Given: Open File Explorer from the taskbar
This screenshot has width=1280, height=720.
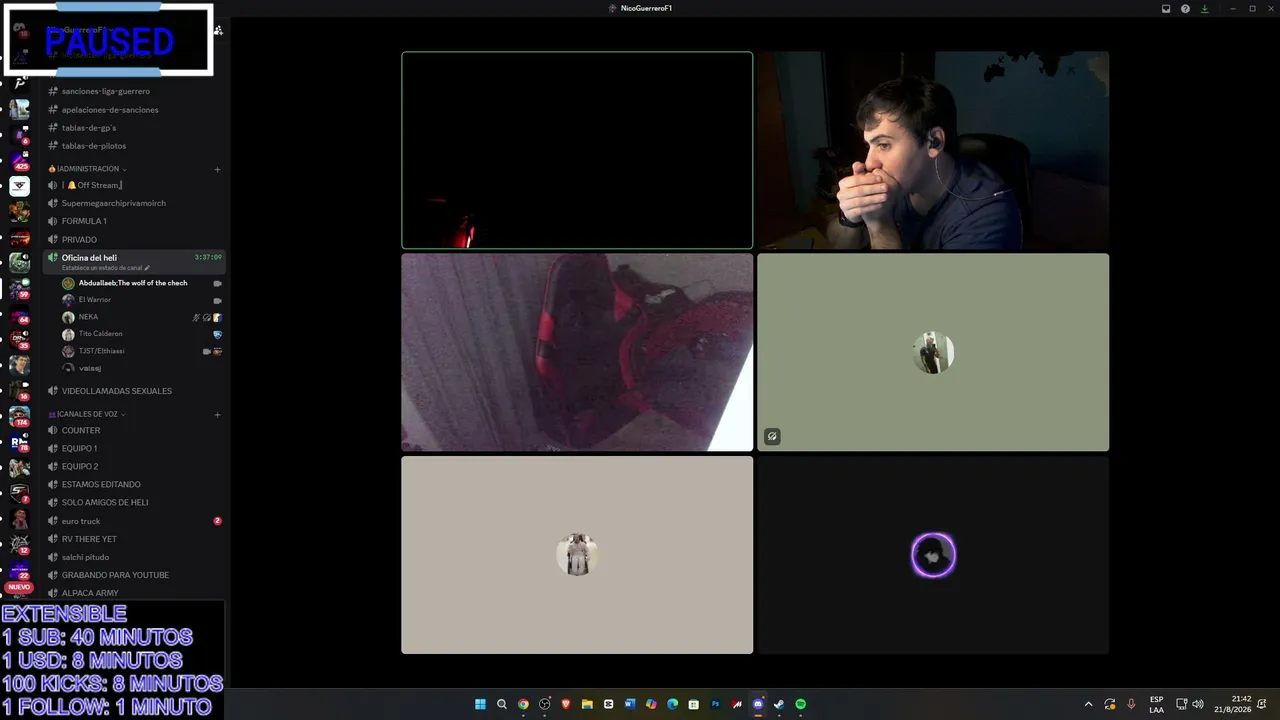Looking at the screenshot, I should pyautogui.click(x=587, y=704).
